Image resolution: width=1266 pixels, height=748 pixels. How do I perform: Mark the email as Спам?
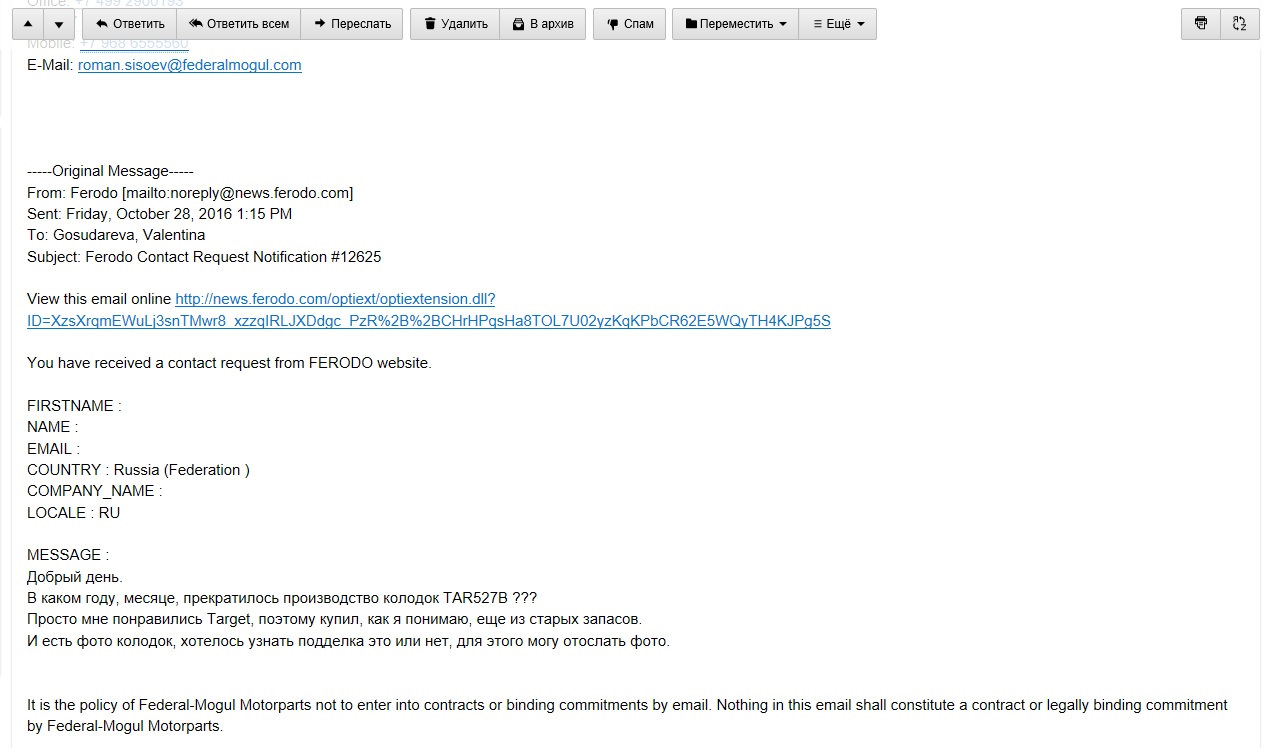point(629,24)
